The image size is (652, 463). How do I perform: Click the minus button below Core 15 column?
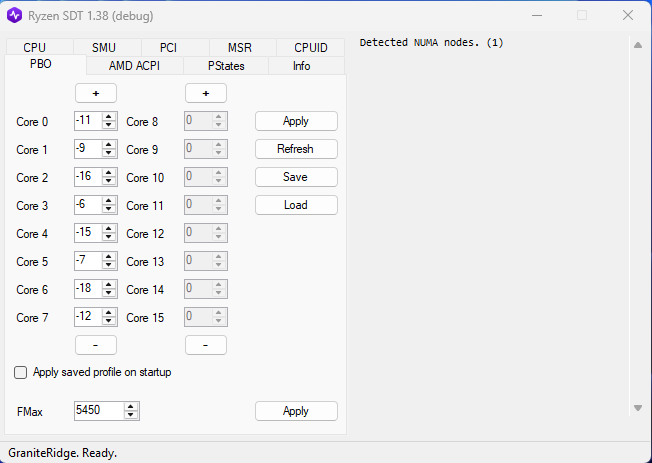(206, 345)
